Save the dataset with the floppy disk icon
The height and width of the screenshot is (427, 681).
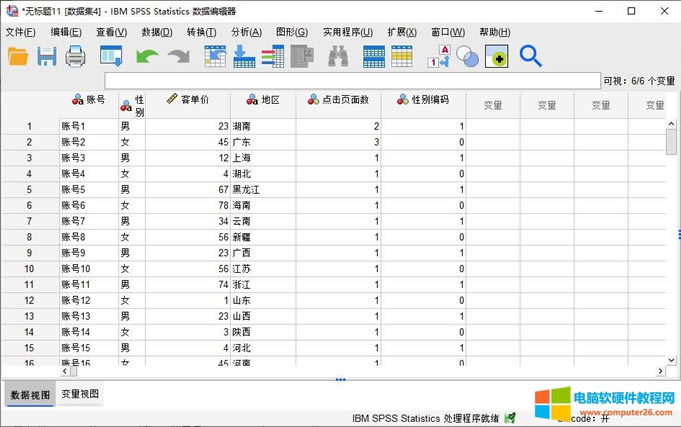coord(47,57)
